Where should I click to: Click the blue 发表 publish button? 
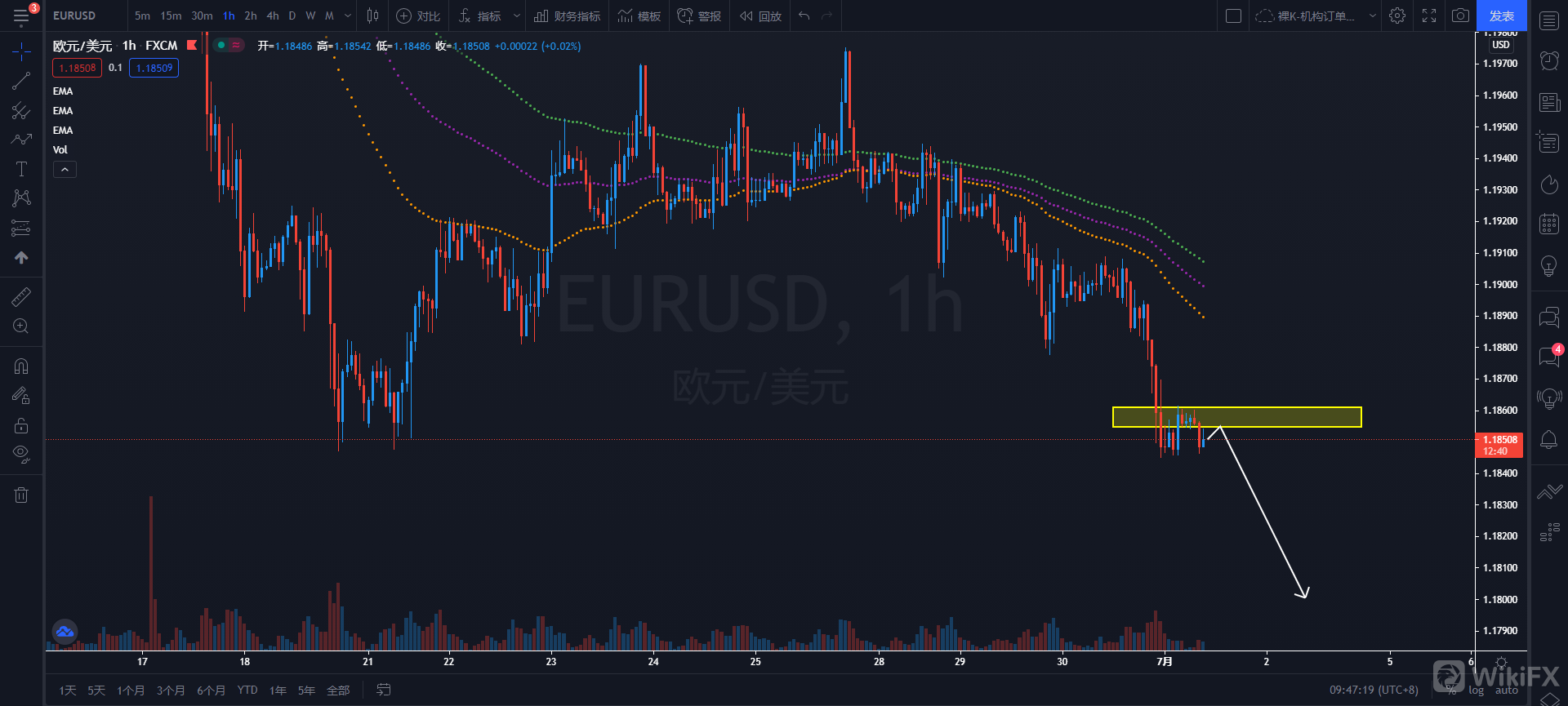pyautogui.click(x=1501, y=16)
